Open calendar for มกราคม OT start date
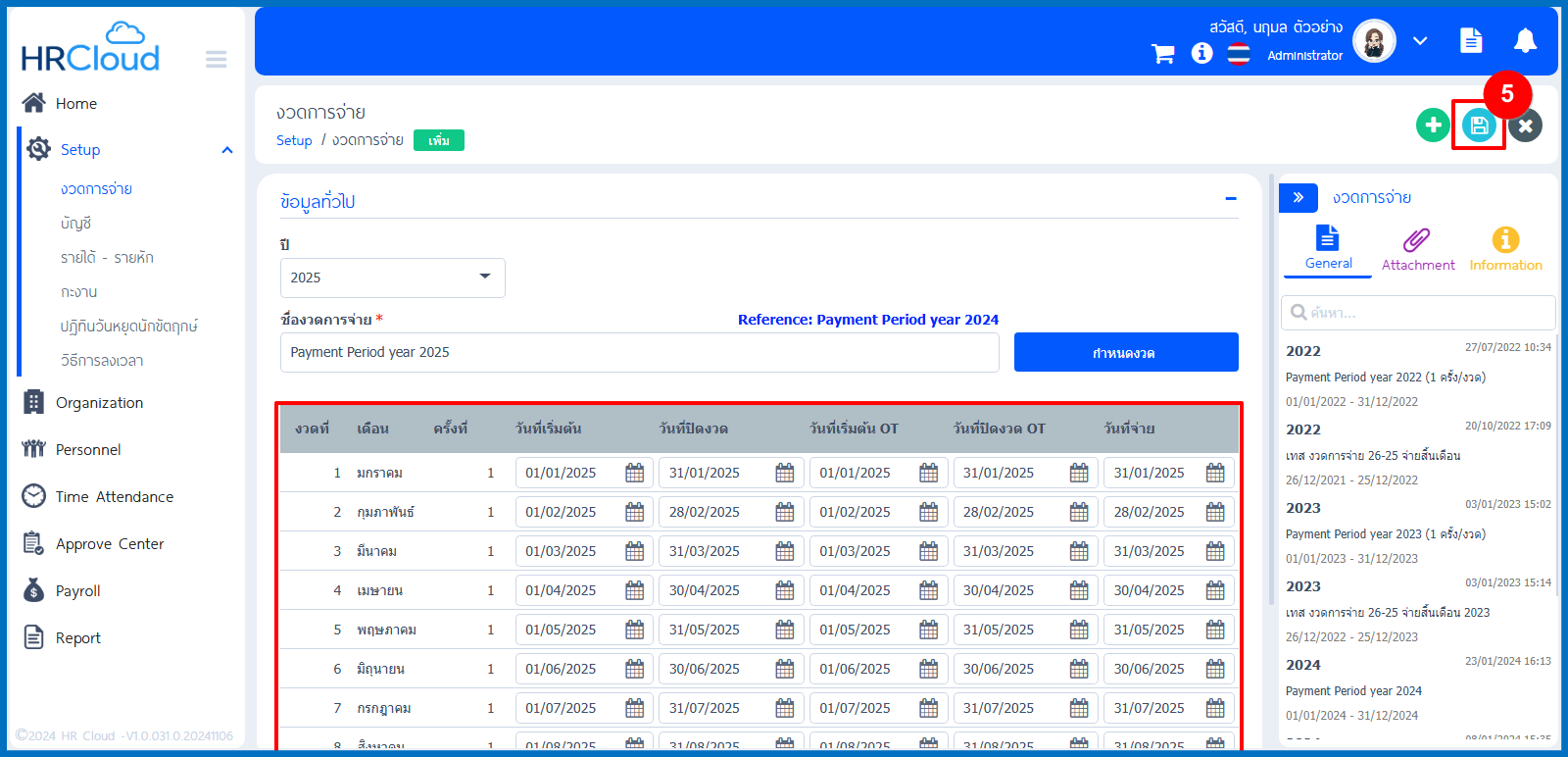Viewport: 1568px width, 757px height. [x=929, y=473]
